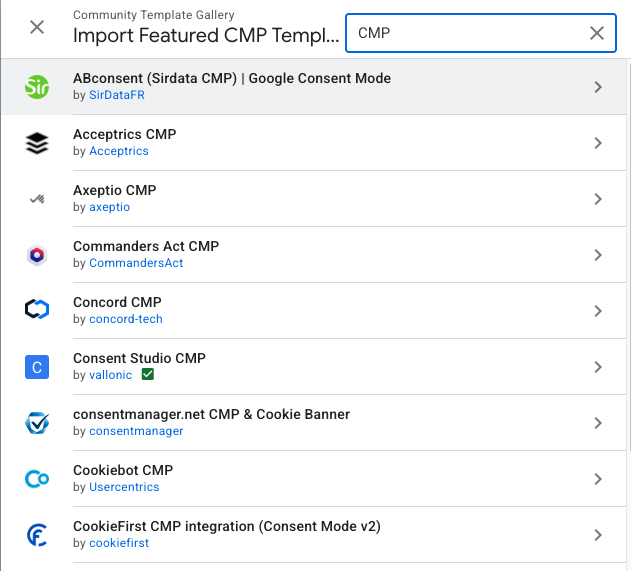Clear the CMP search text
The width and height of the screenshot is (631, 571).
coord(597,33)
